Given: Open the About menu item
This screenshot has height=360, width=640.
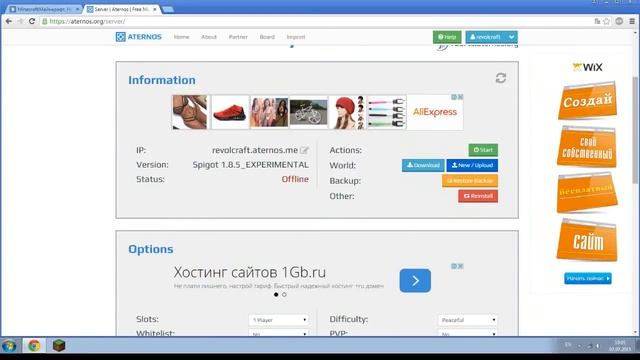Looking at the screenshot, I should point(209,37).
